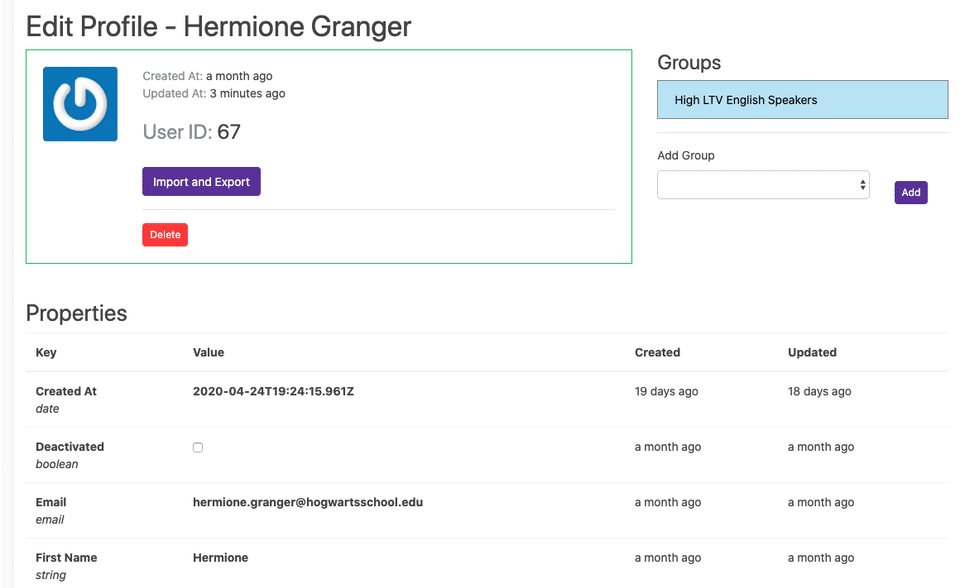Click the First Name value Hermione
This screenshot has width=960, height=588.
click(220, 557)
